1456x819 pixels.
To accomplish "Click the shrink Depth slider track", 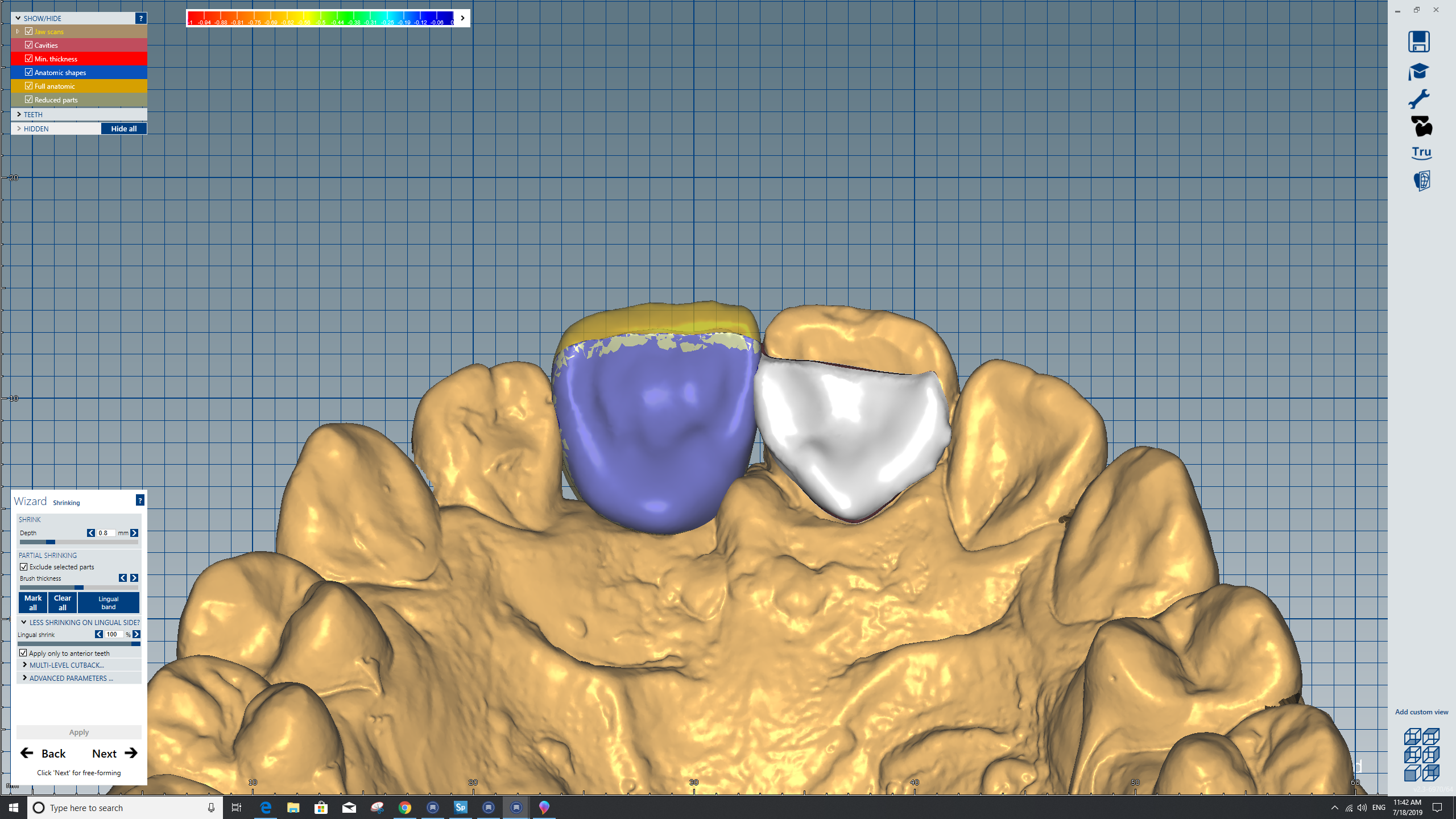I will coord(78,542).
